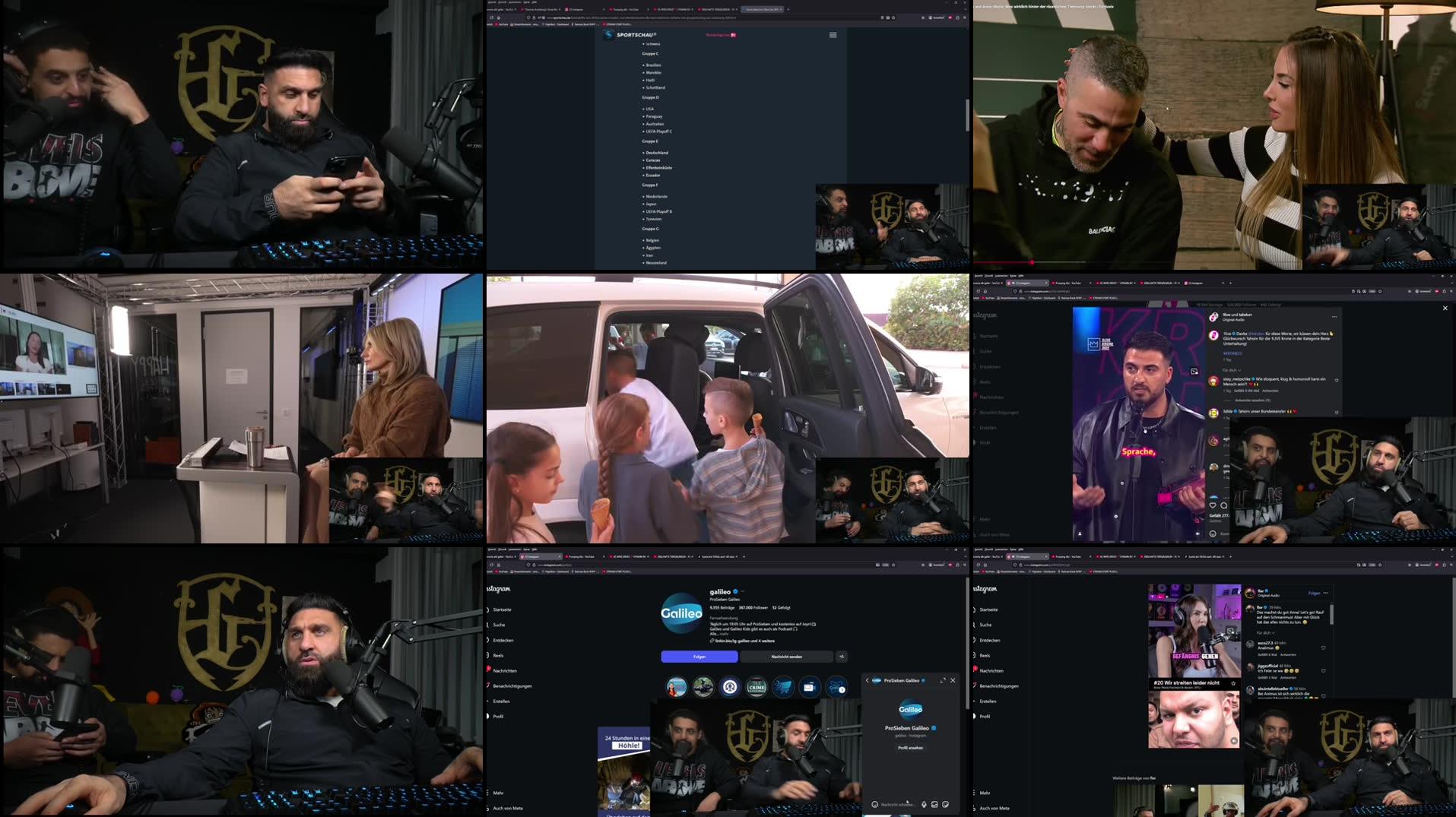The height and width of the screenshot is (817, 1456).
Task: Click the image attach icon in Galileo chat
Action: point(934,804)
